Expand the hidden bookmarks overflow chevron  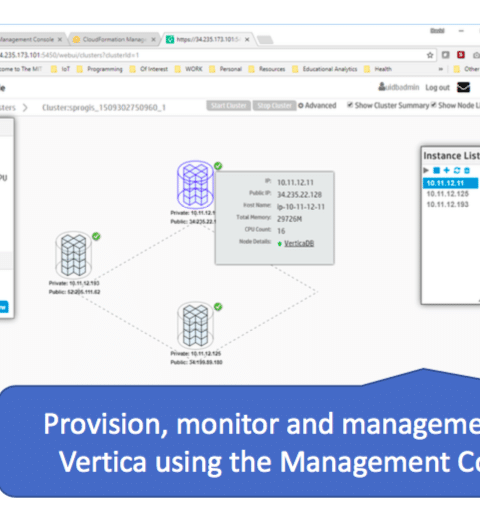[441, 69]
